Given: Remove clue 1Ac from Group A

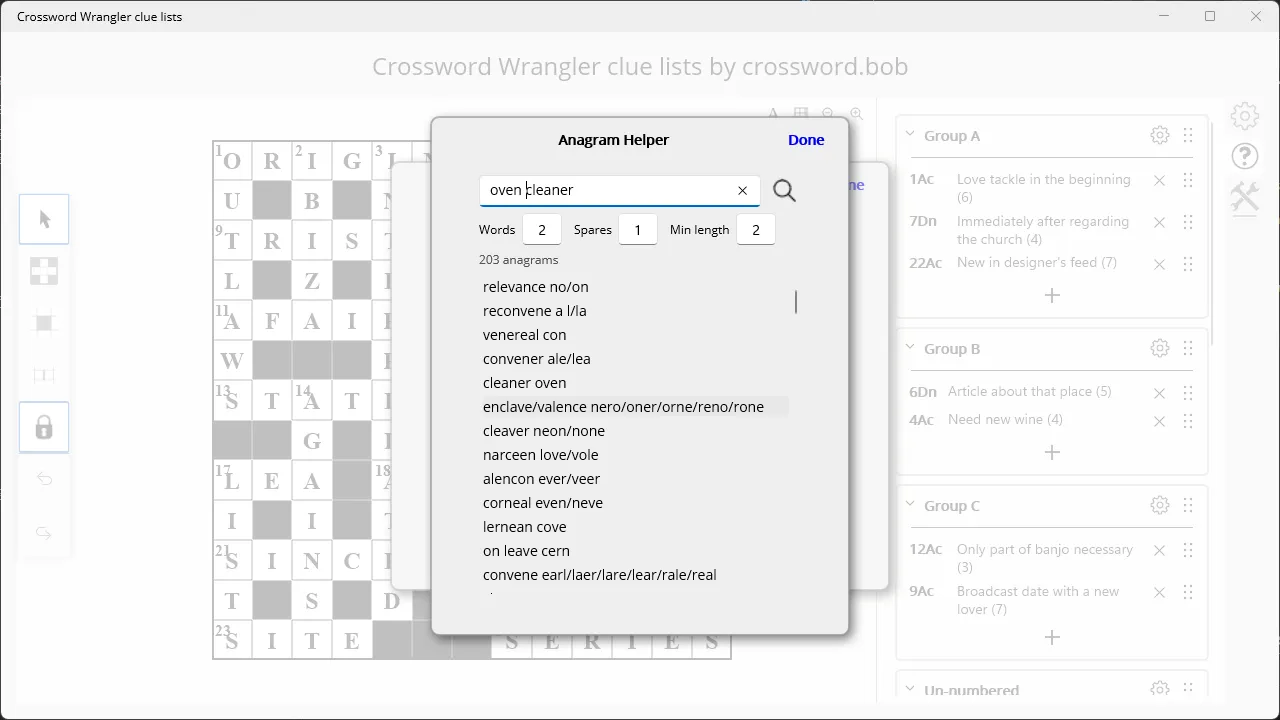Looking at the screenshot, I should click(x=1159, y=180).
